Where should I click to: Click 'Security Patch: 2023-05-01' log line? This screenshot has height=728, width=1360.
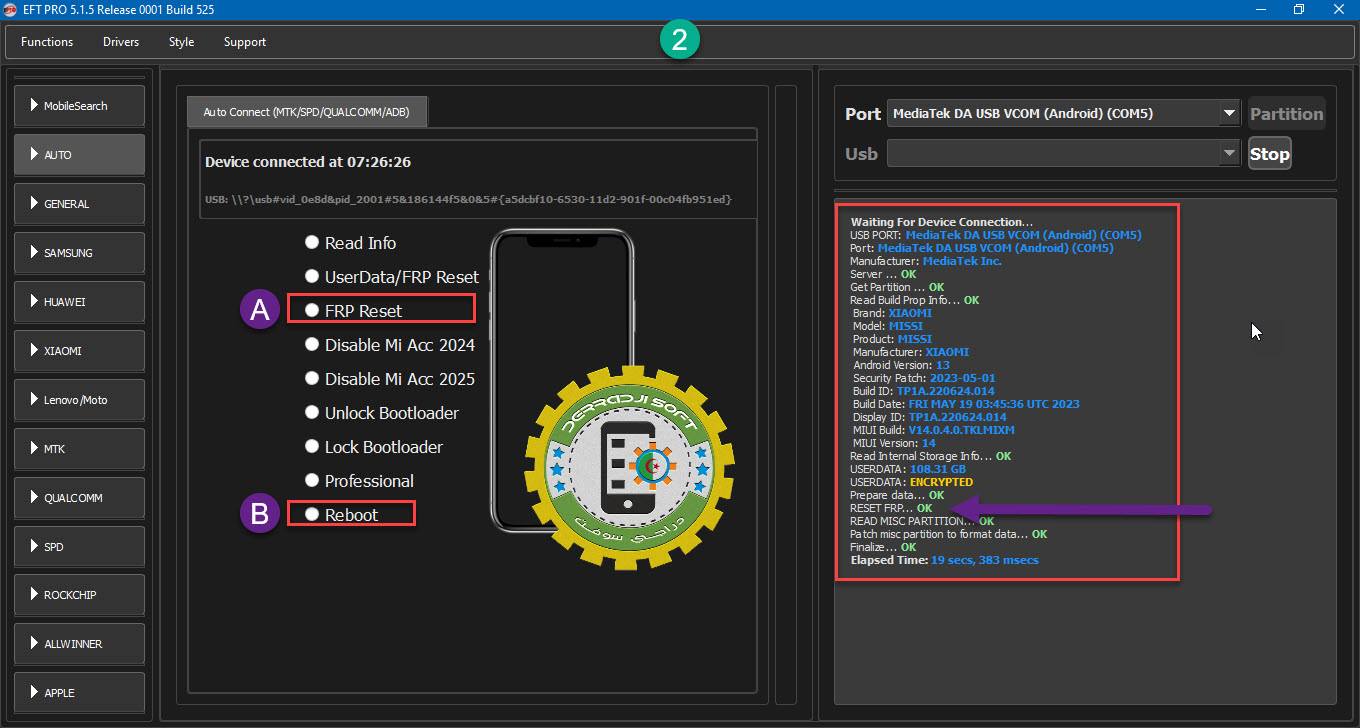tap(924, 378)
